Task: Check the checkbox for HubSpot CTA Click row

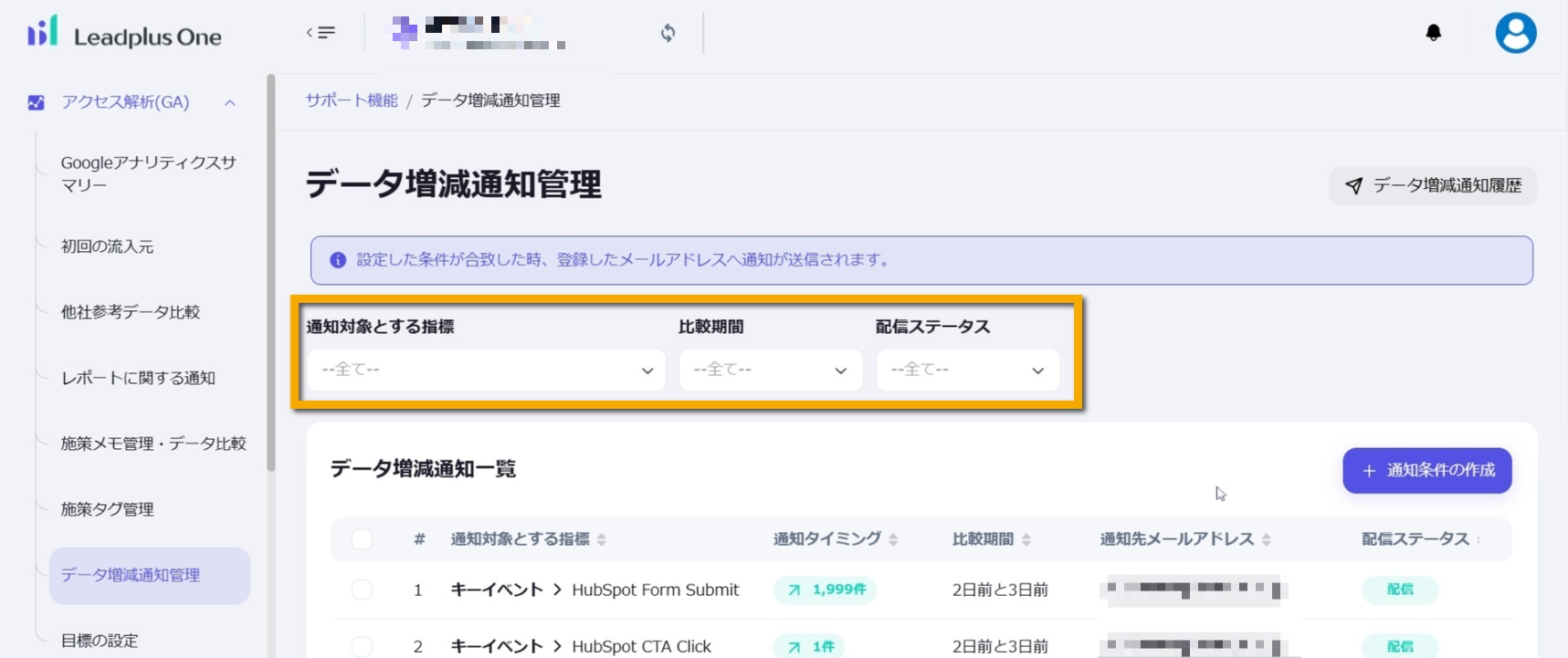Action: pos(362,646)
